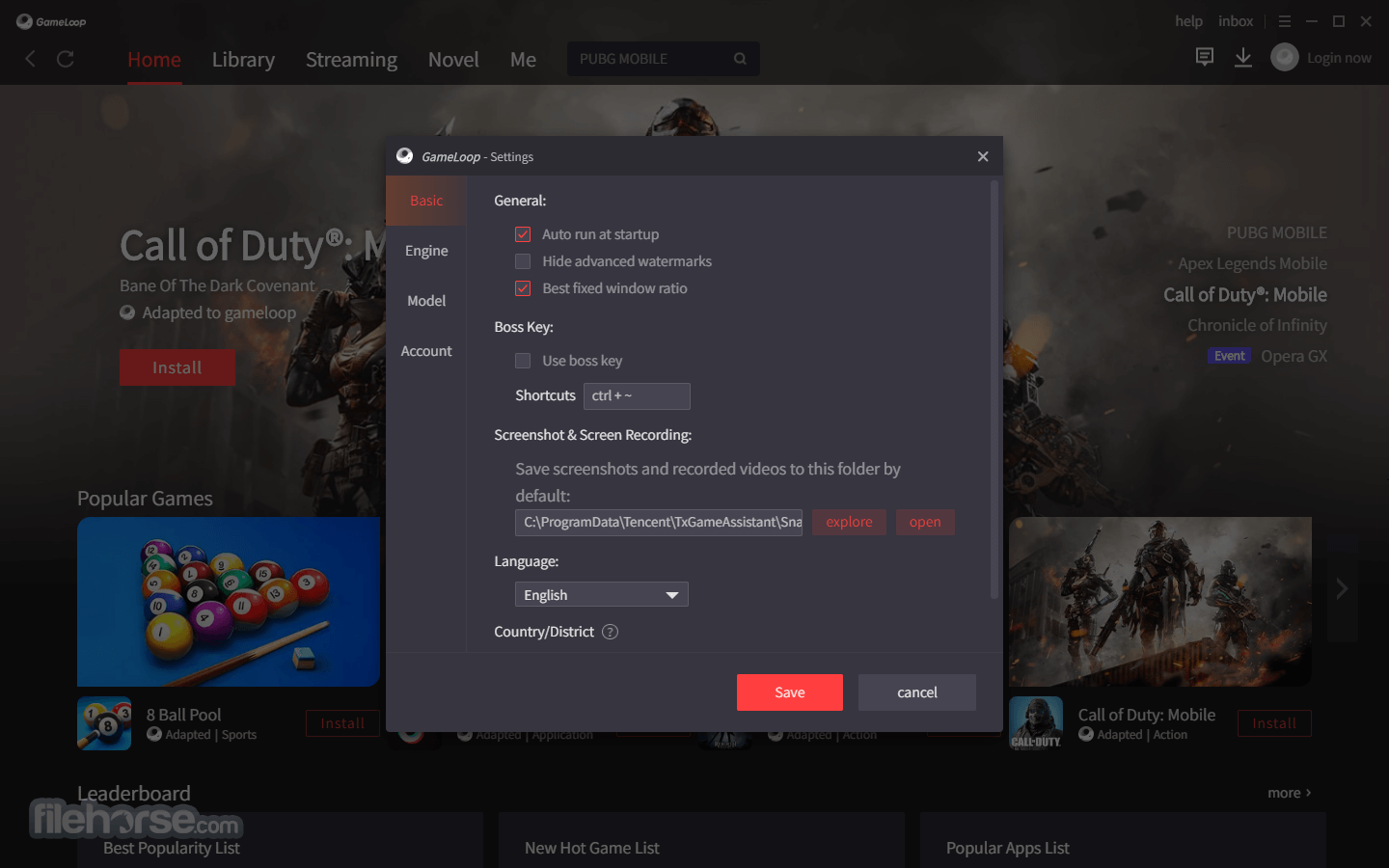Click the search magnifier icon

[740, 59]
